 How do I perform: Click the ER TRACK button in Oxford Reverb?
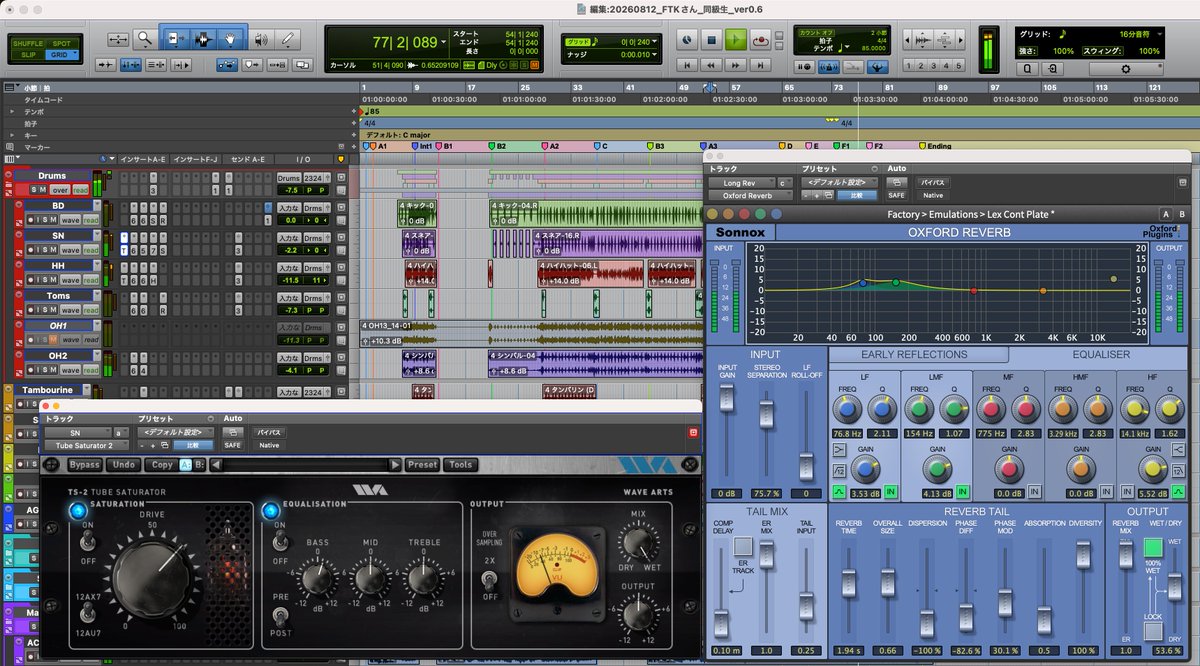[x=742, y=545]
